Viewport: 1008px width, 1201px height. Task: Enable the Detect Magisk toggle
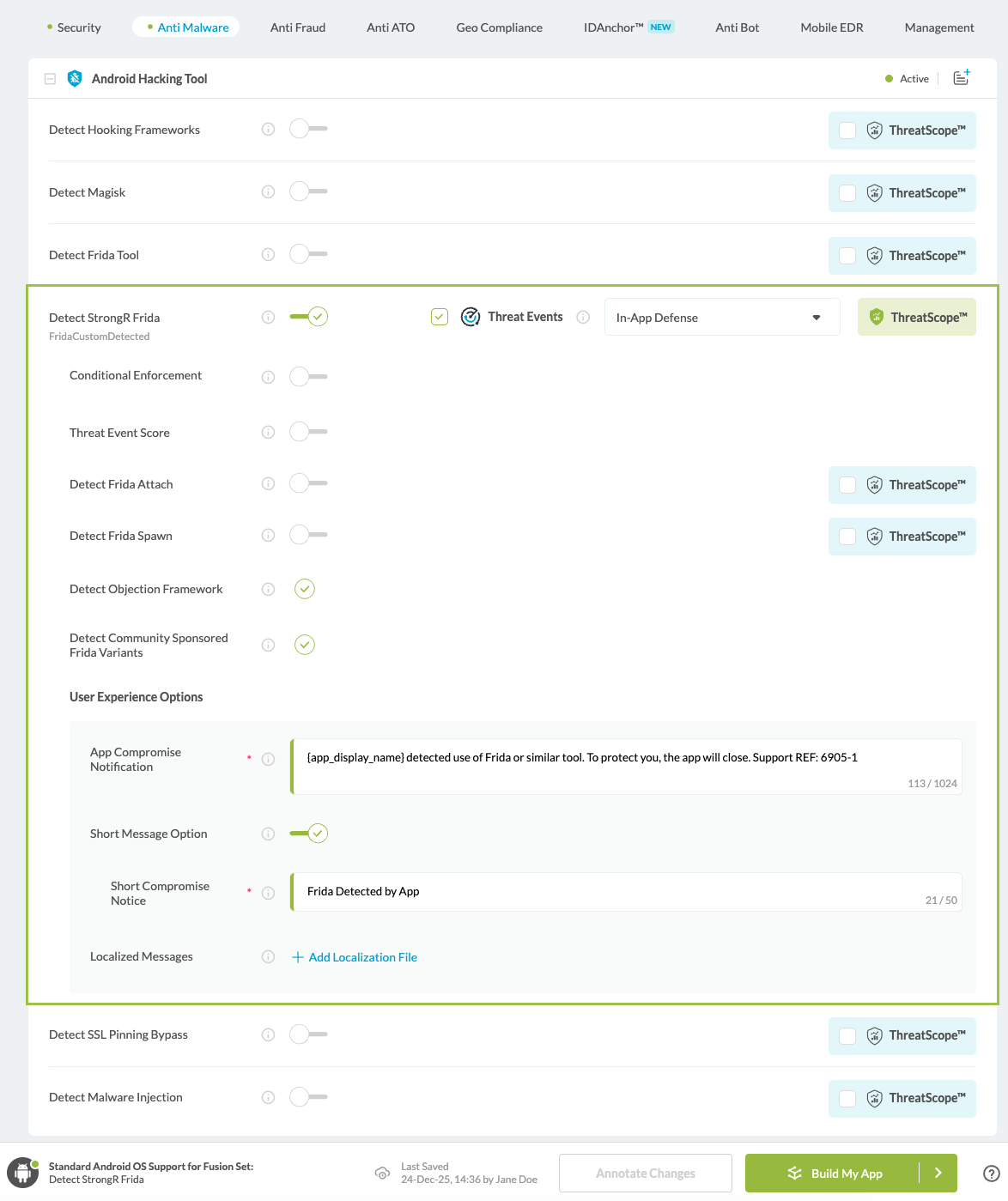click(x=307, y=191)
